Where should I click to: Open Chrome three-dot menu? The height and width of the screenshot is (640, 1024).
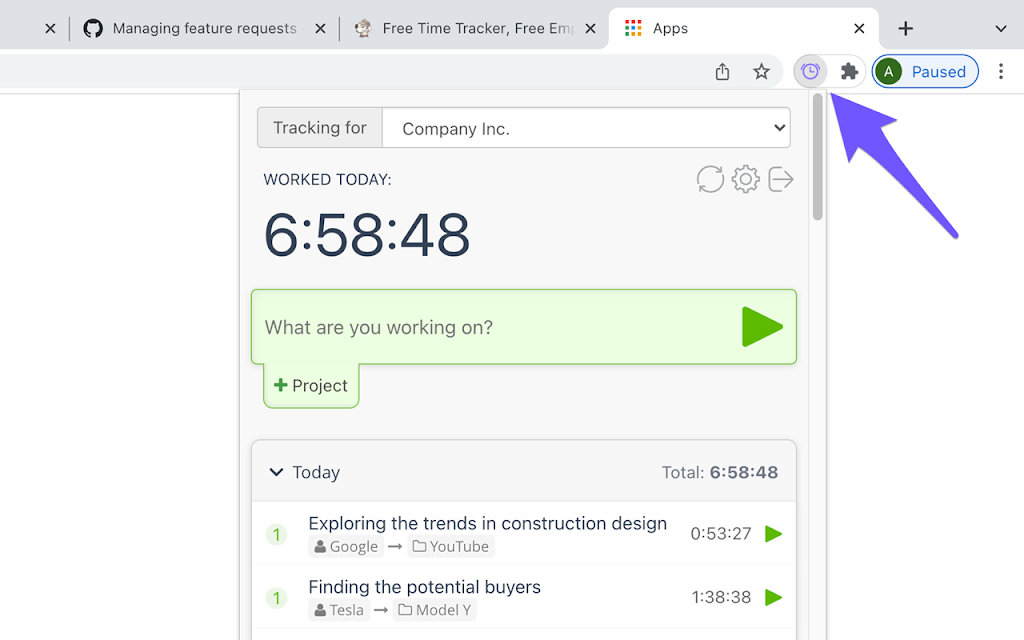[x=1000, y=71]
